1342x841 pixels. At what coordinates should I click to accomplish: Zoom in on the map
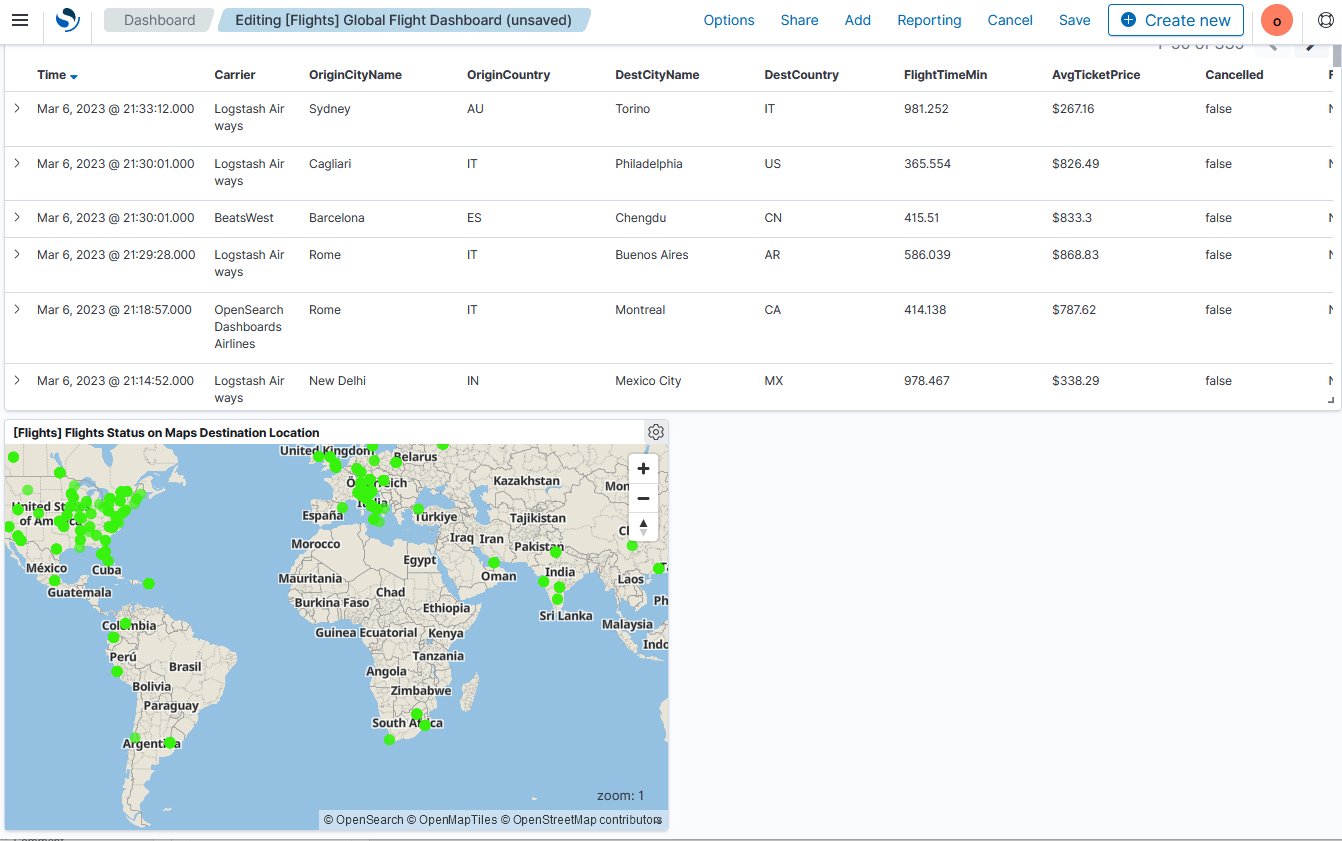[x=643, y=469]
